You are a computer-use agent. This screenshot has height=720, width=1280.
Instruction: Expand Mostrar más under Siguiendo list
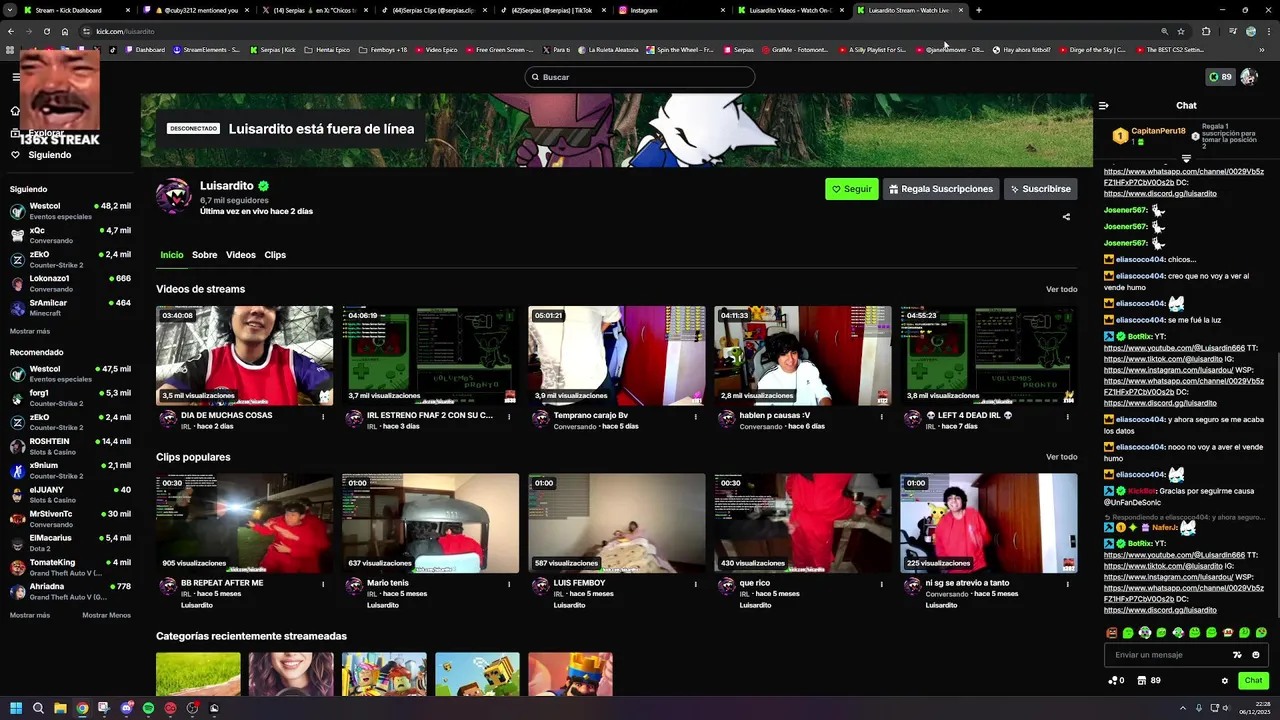click(30, 331)
